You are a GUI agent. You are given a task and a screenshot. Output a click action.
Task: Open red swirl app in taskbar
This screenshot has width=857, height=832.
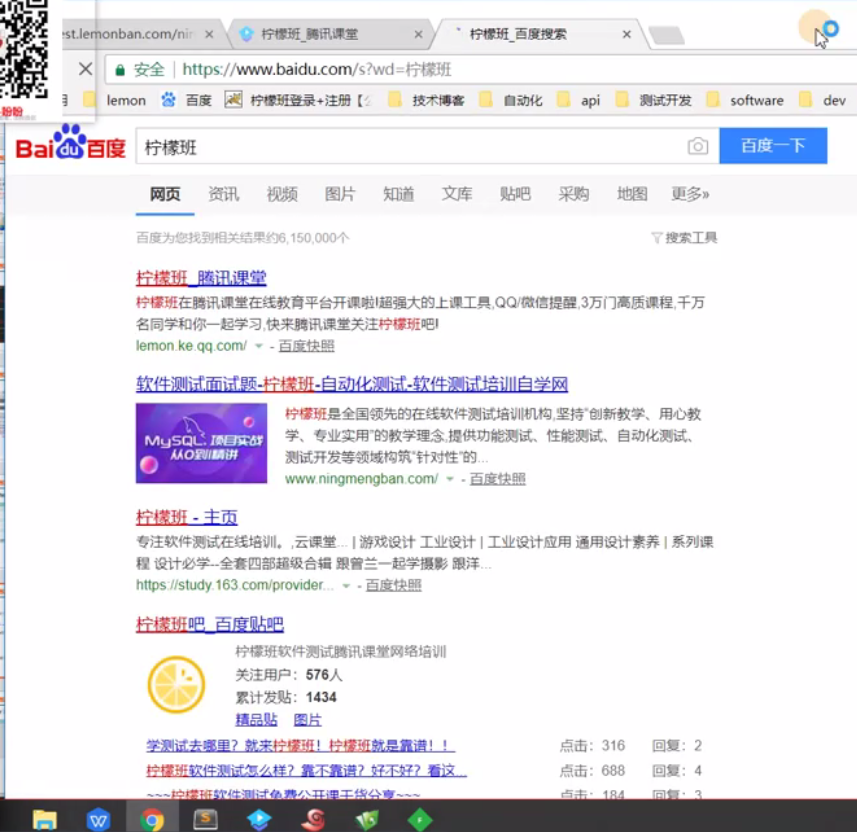coord(313,819)
